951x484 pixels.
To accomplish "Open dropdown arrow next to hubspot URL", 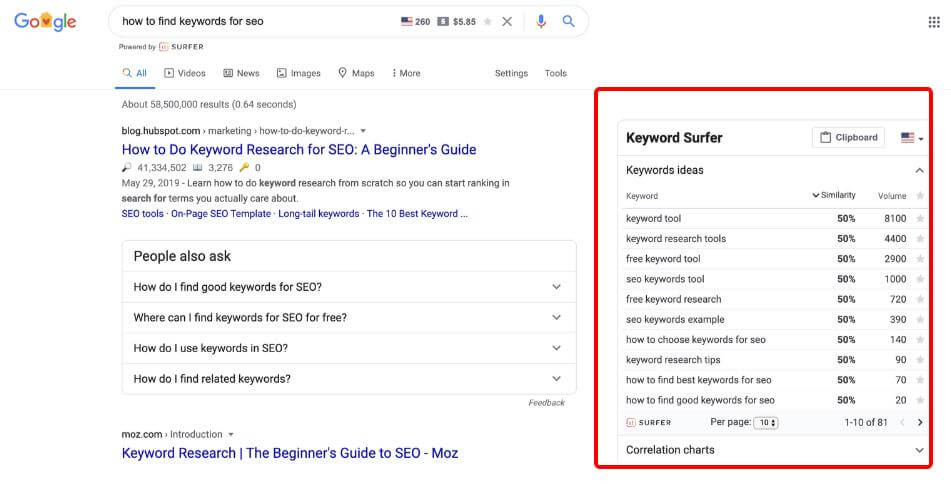I will tap(363, 131).
